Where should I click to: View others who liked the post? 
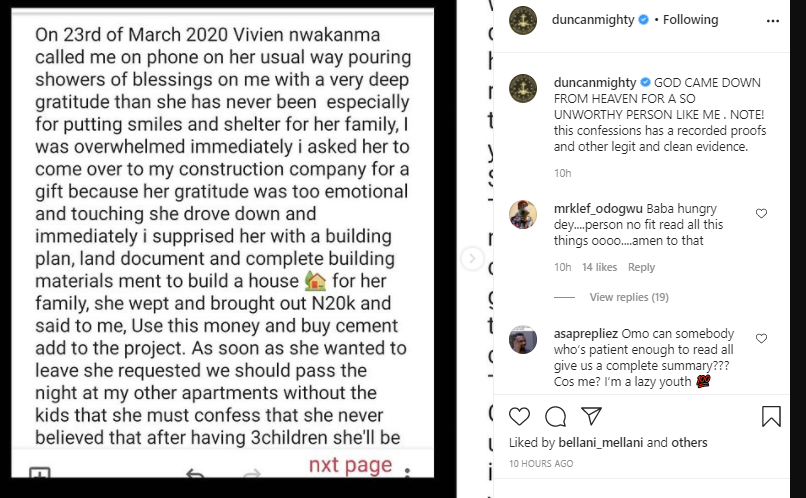click(689, 443)
